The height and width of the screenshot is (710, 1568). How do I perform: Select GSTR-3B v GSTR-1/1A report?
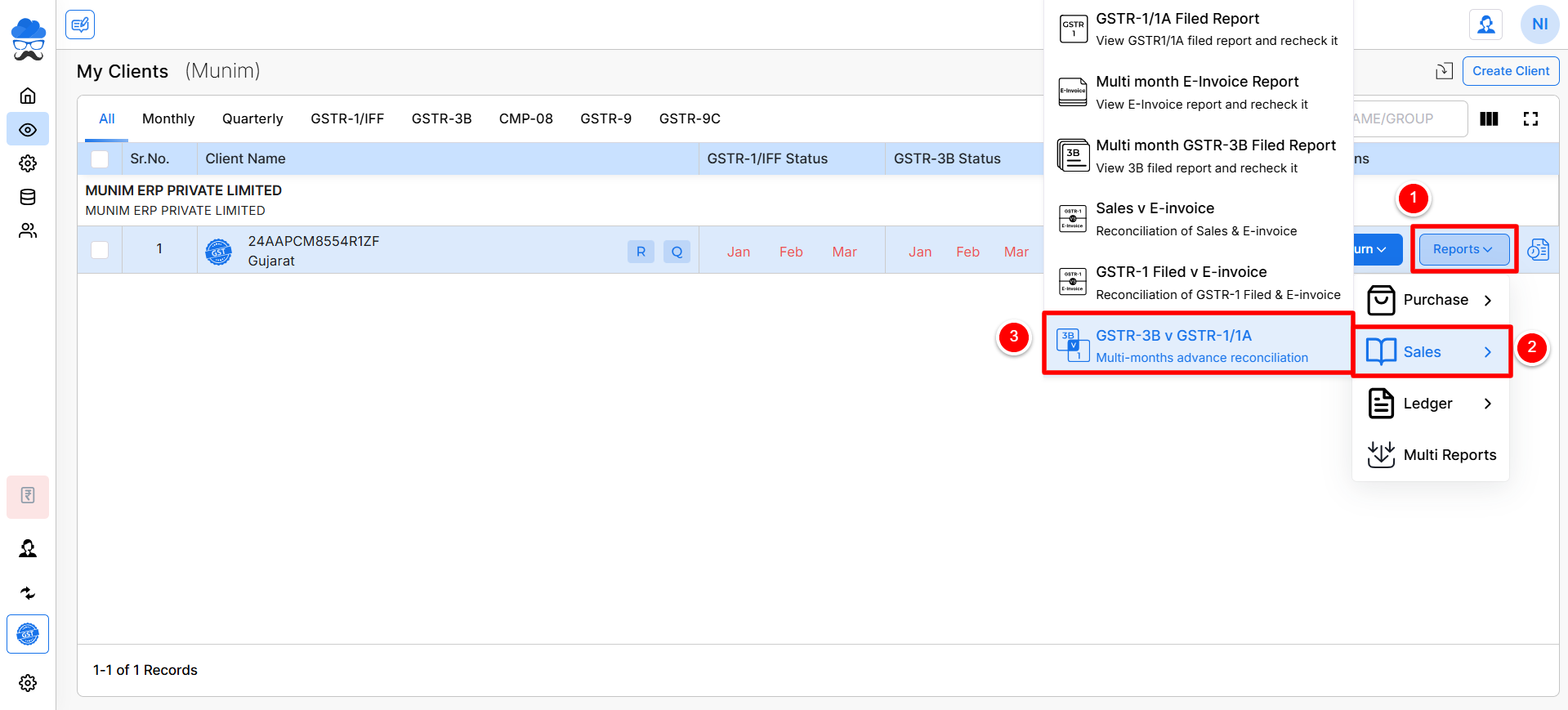click(1197, 346)
